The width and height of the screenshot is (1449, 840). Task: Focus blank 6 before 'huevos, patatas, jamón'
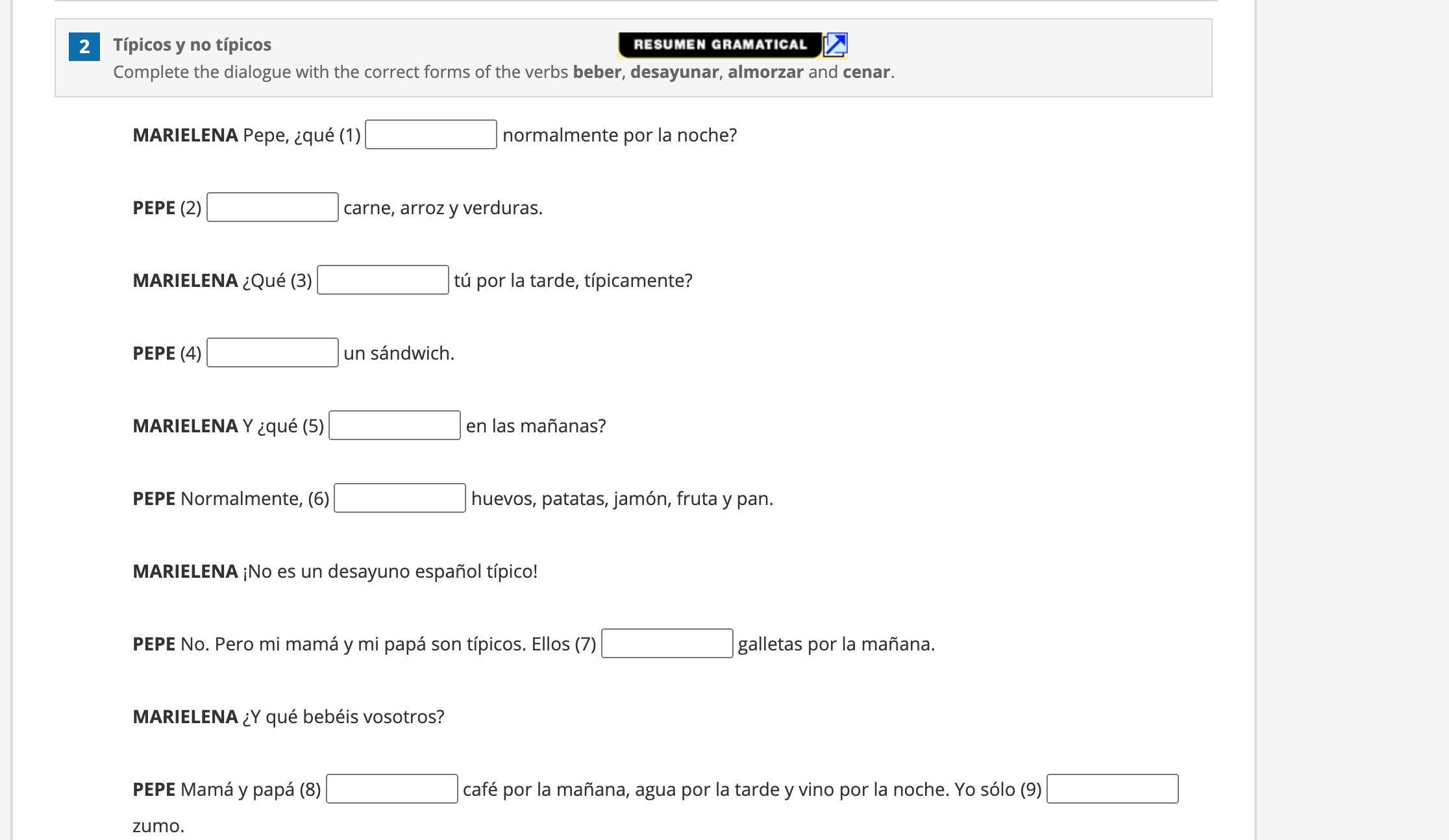(x=400, y=498)
